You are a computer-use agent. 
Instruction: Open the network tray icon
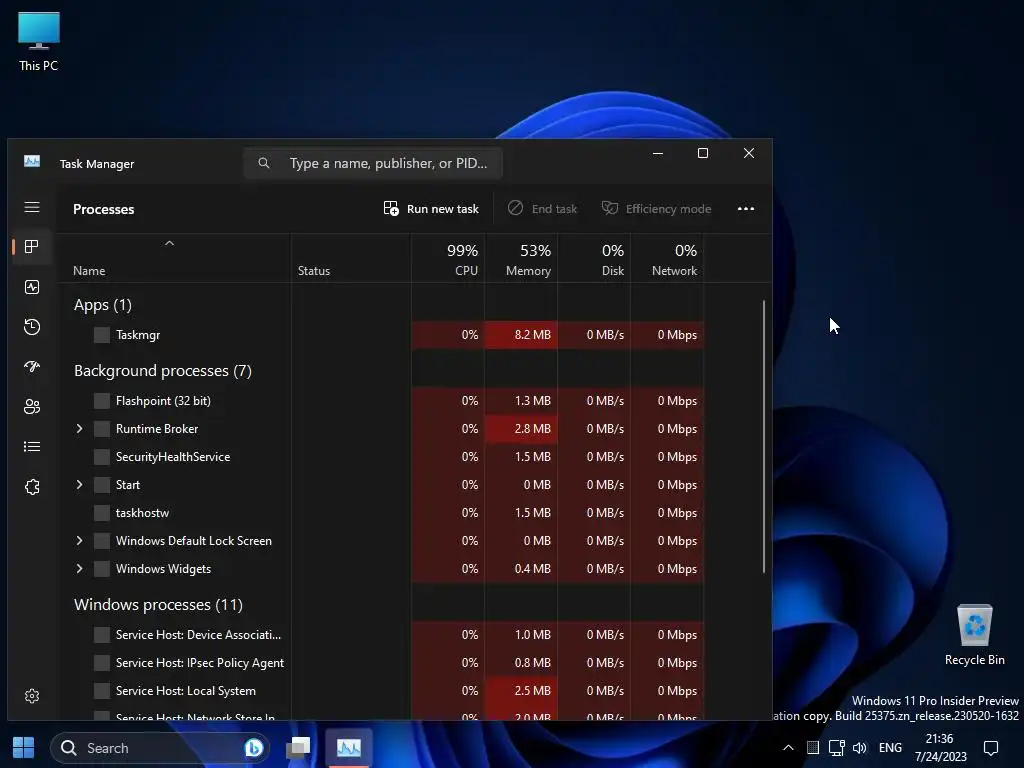pos(837,748)
